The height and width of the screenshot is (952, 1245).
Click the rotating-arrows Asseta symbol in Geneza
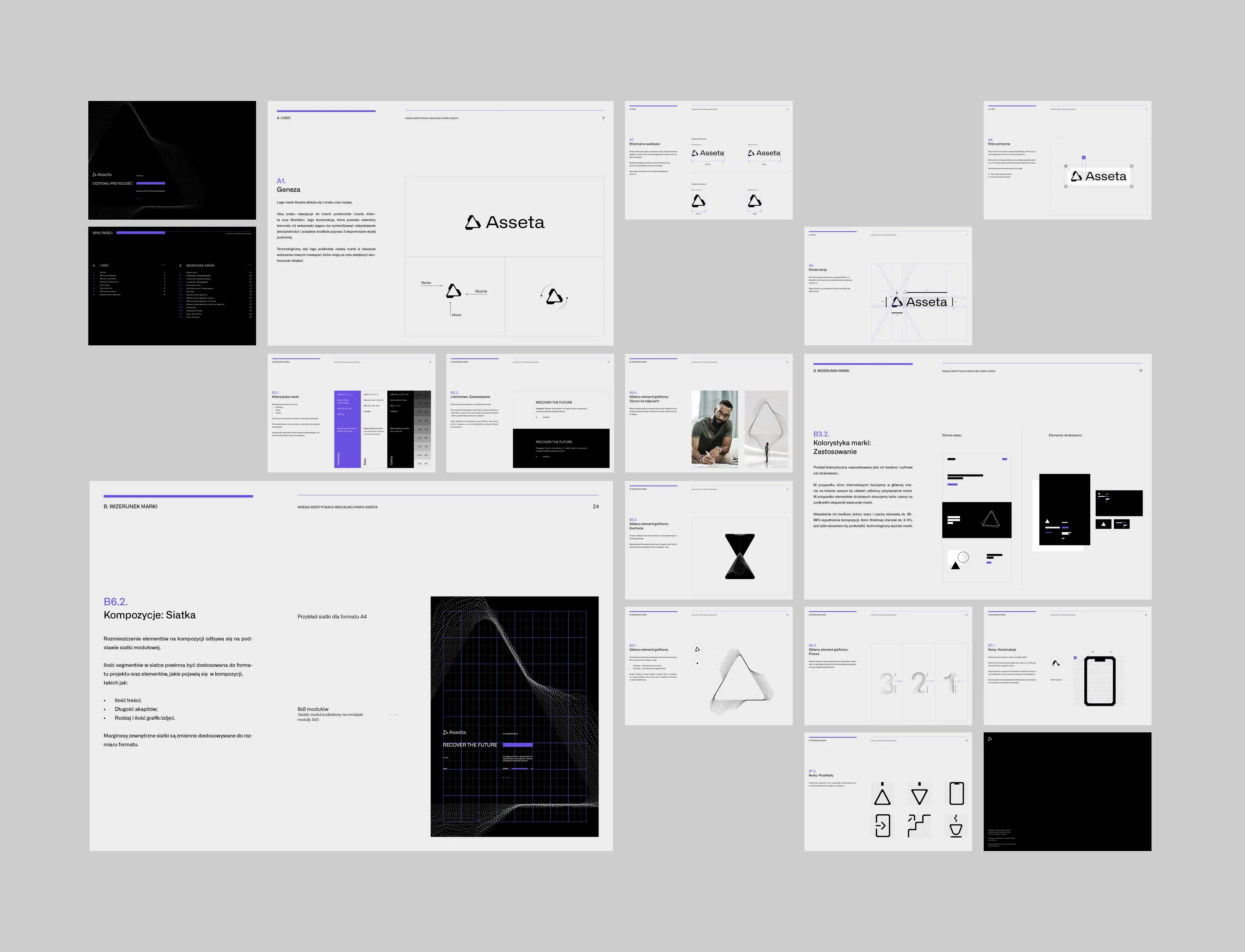554,296
